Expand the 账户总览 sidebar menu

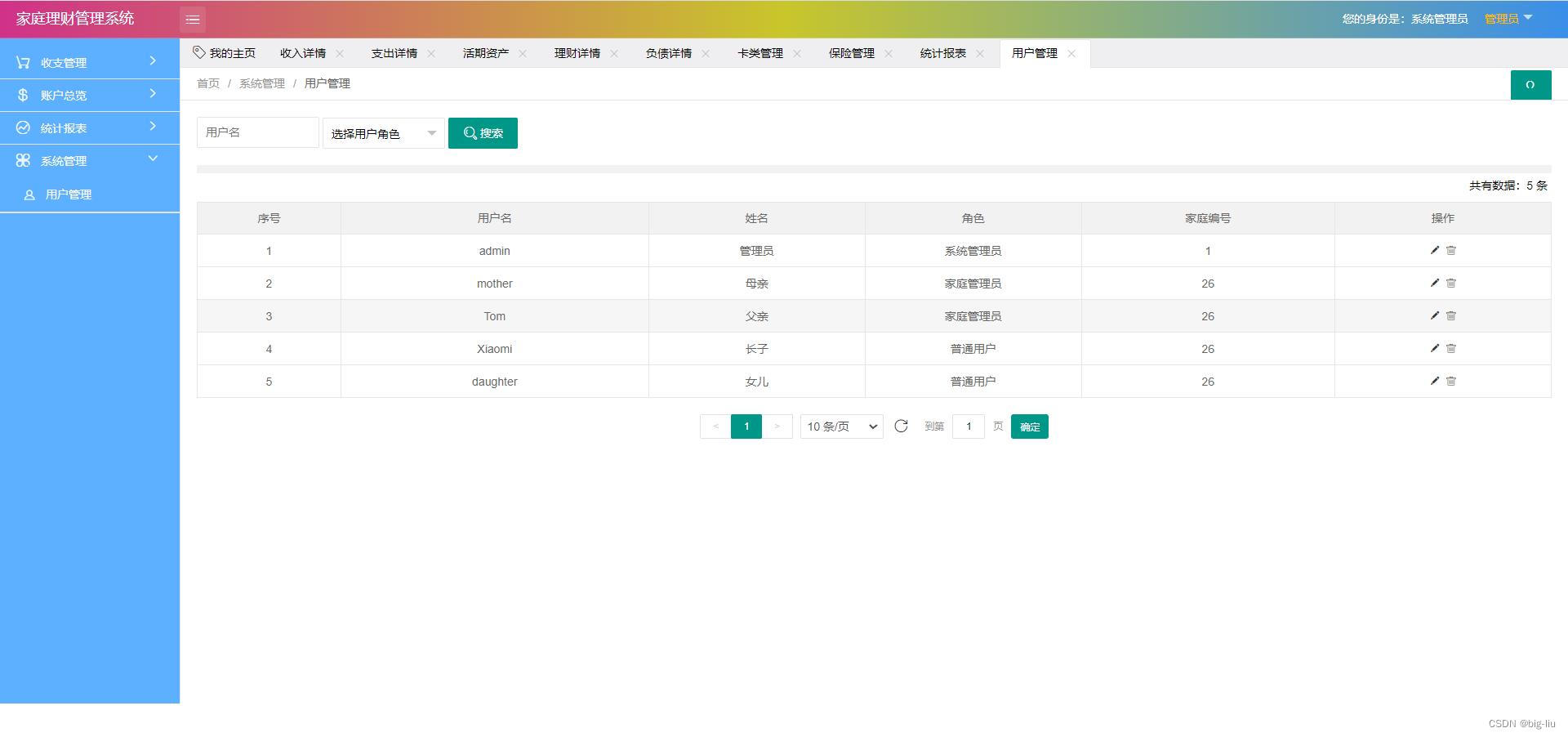[90, 95]
